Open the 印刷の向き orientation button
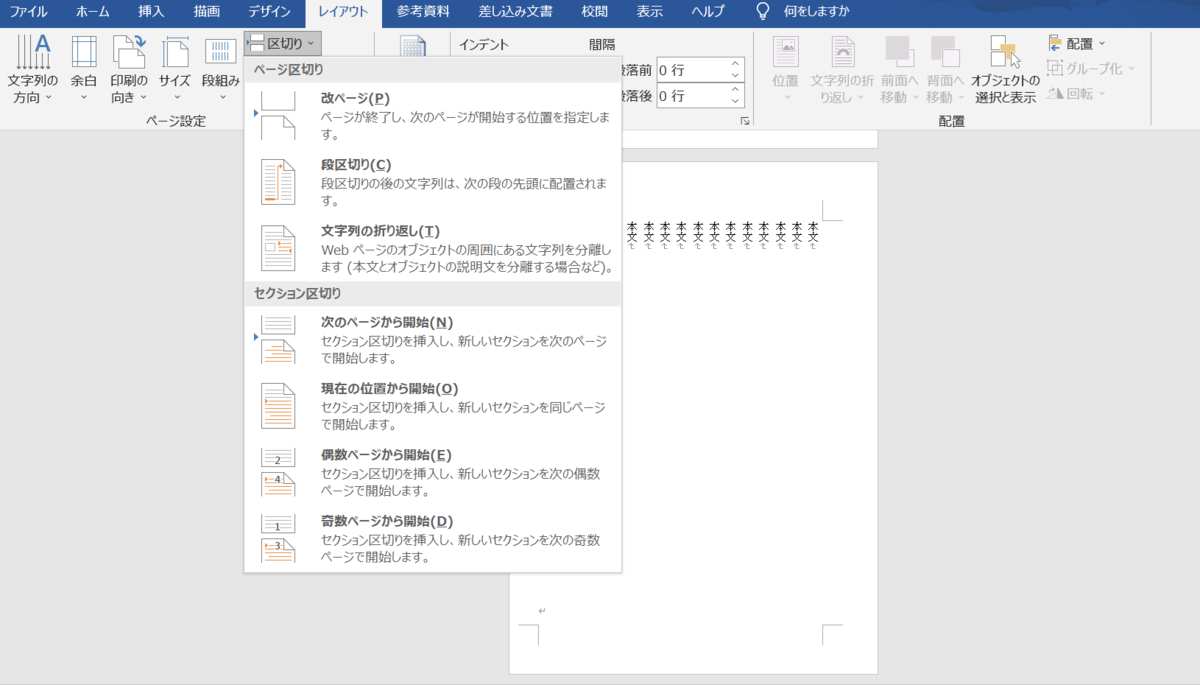The height and width of the screenshot is (685, 1200). [x=129, y=68]
